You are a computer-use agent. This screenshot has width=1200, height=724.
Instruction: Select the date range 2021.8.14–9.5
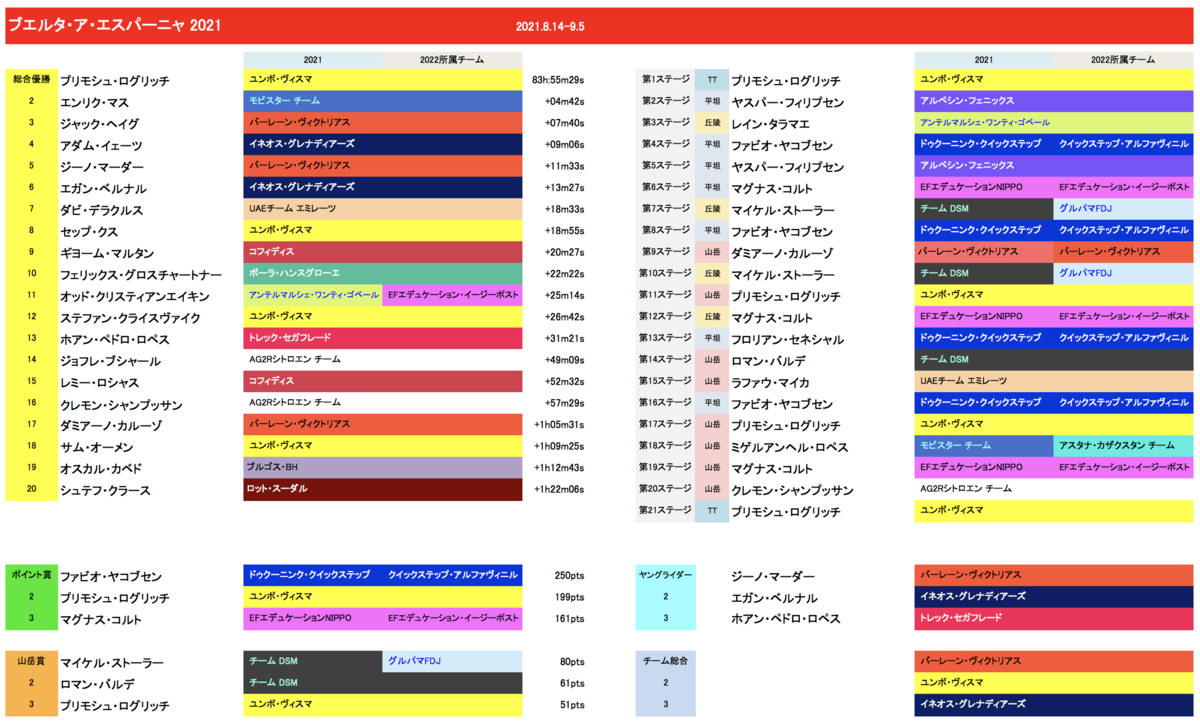[551, 27]
